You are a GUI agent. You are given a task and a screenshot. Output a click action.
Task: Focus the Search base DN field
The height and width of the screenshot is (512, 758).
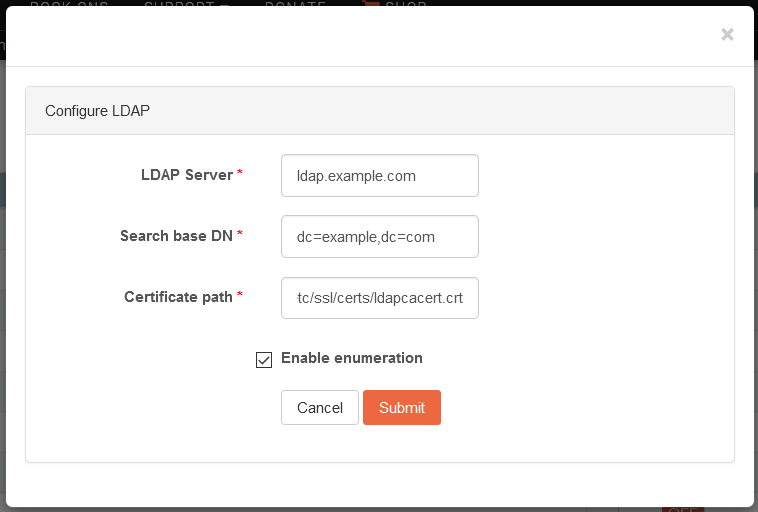380,236
